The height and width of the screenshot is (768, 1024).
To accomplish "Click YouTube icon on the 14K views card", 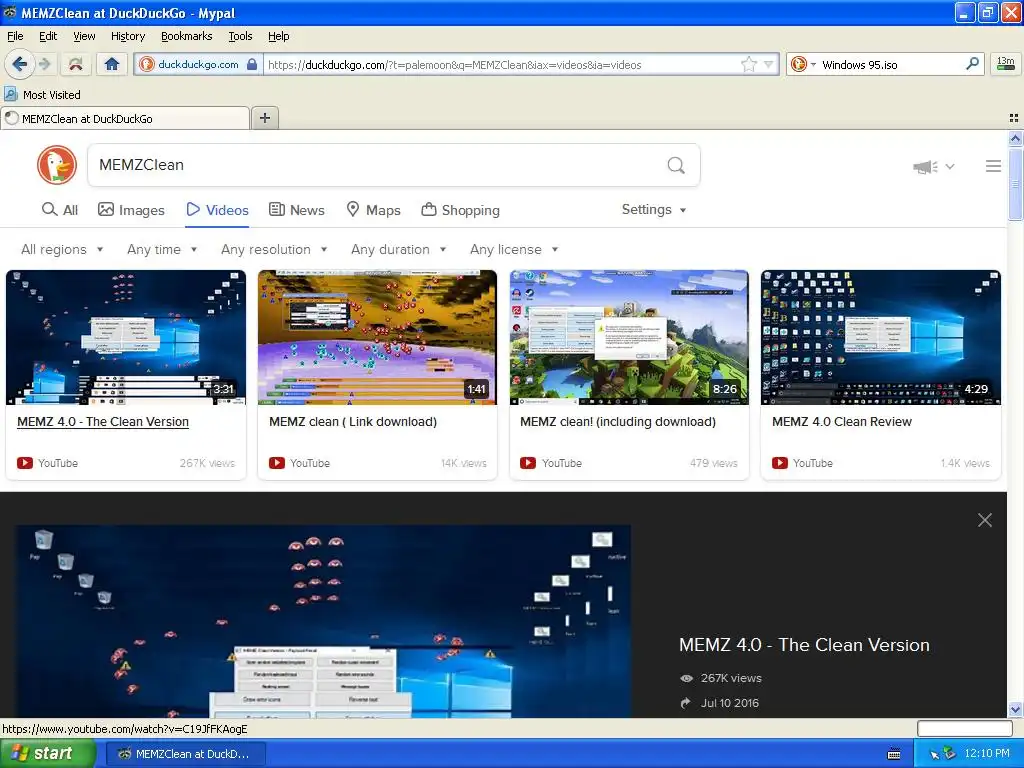I will pos(277,463).
